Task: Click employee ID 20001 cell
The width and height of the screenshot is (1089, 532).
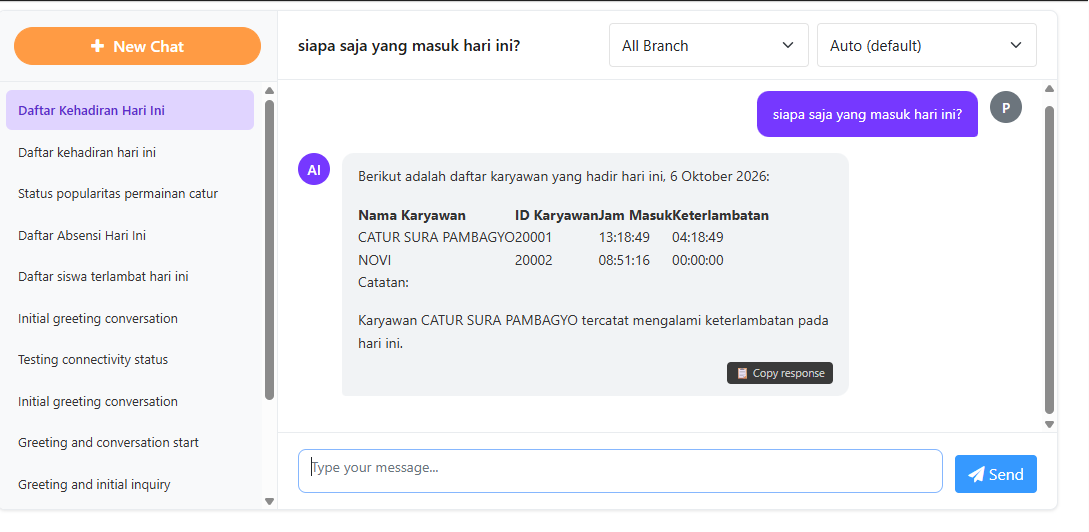Action: 533,238
